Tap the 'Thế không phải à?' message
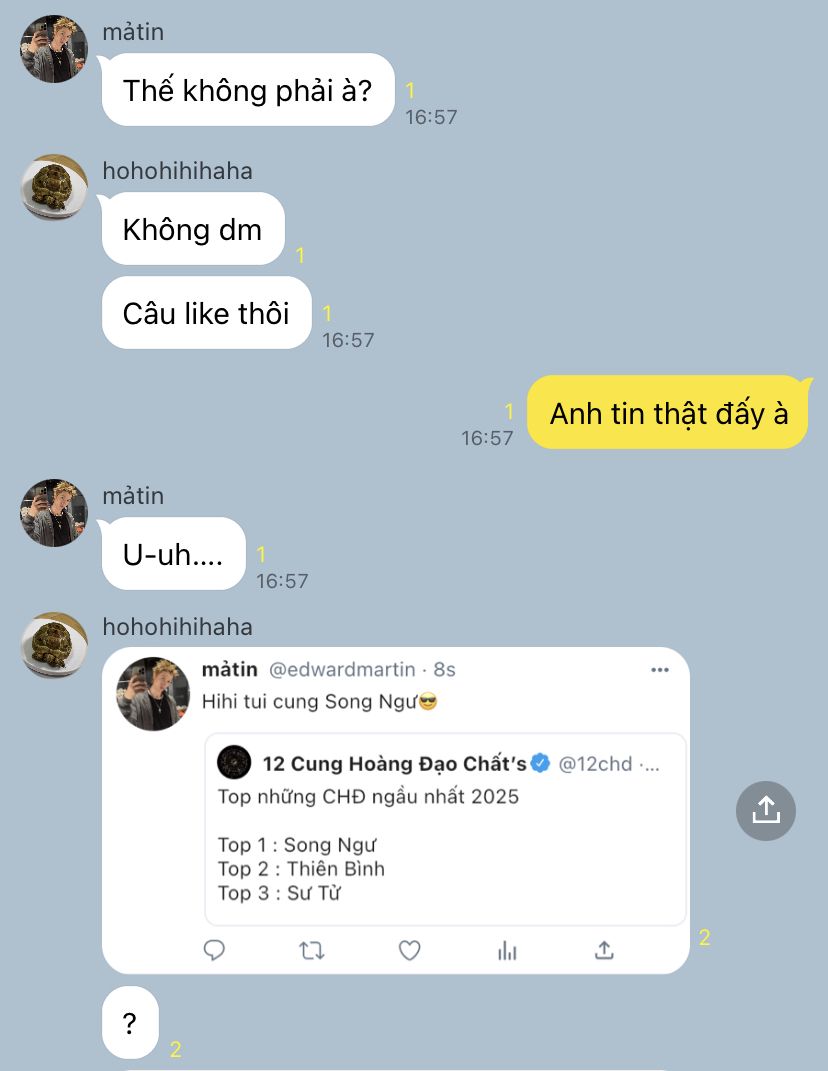Image resolution: width=828 pixels, height=1071 pixels. point(248,89)
